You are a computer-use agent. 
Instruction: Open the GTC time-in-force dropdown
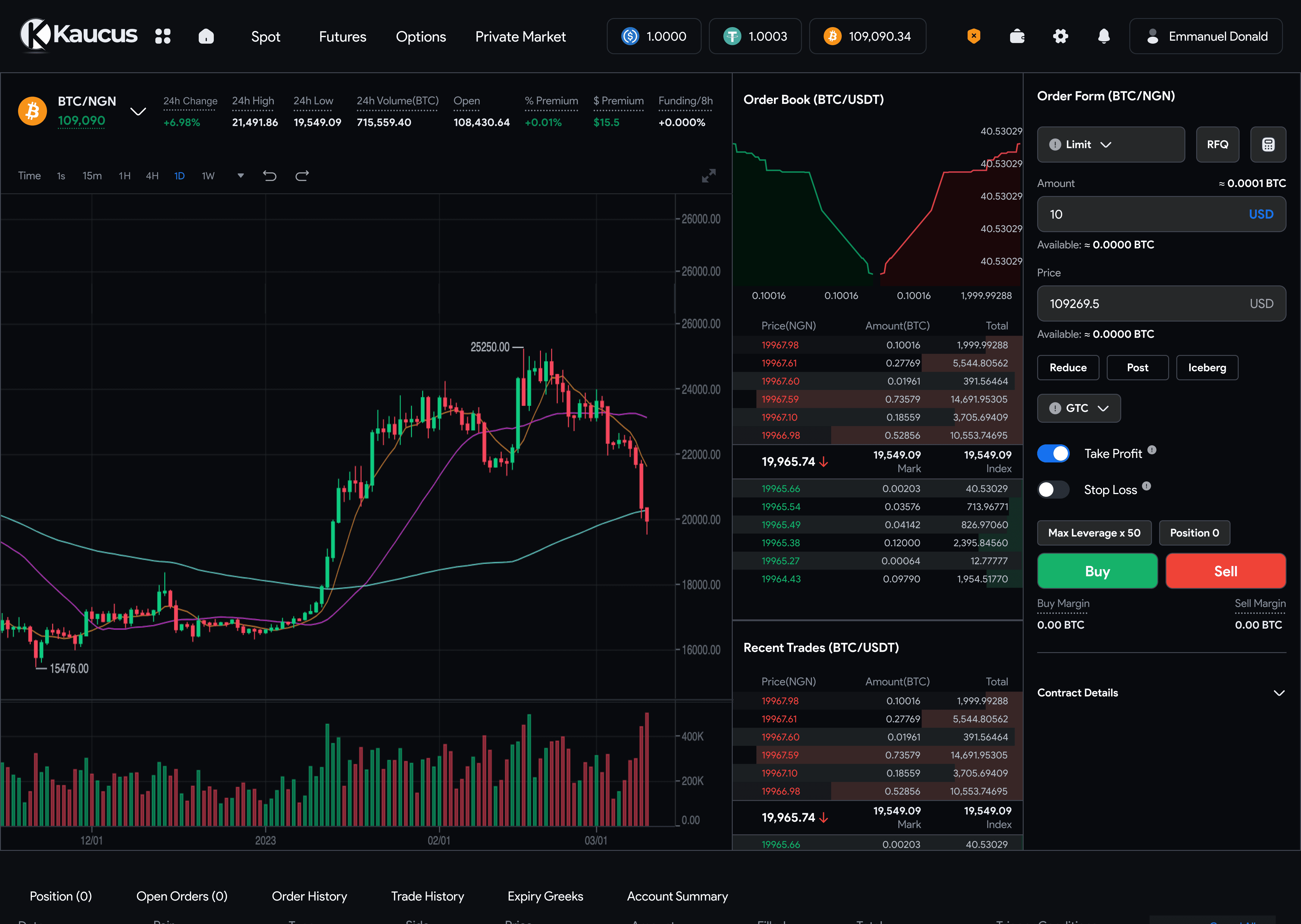click(x=1078, y=409)
